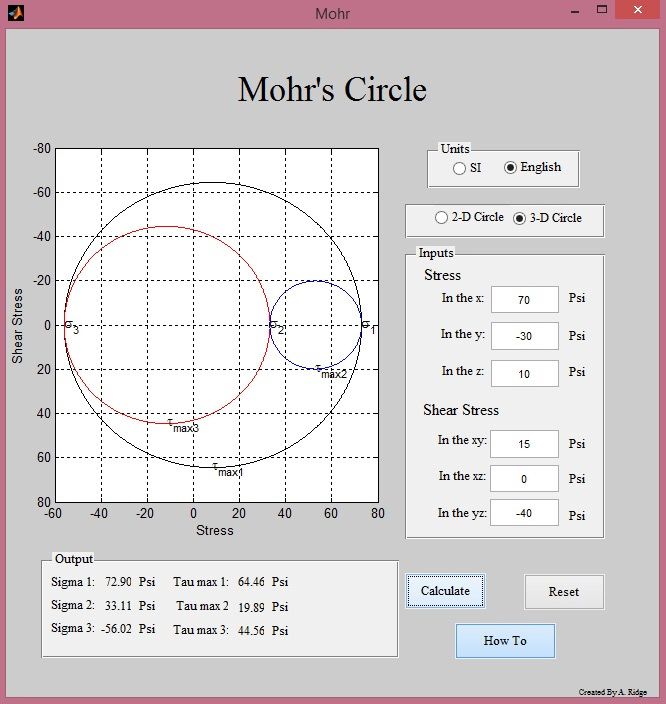This screenshot has height=704, width=666.
Task: Click the σ1 marker on the plot
Action: pos(369,327)
